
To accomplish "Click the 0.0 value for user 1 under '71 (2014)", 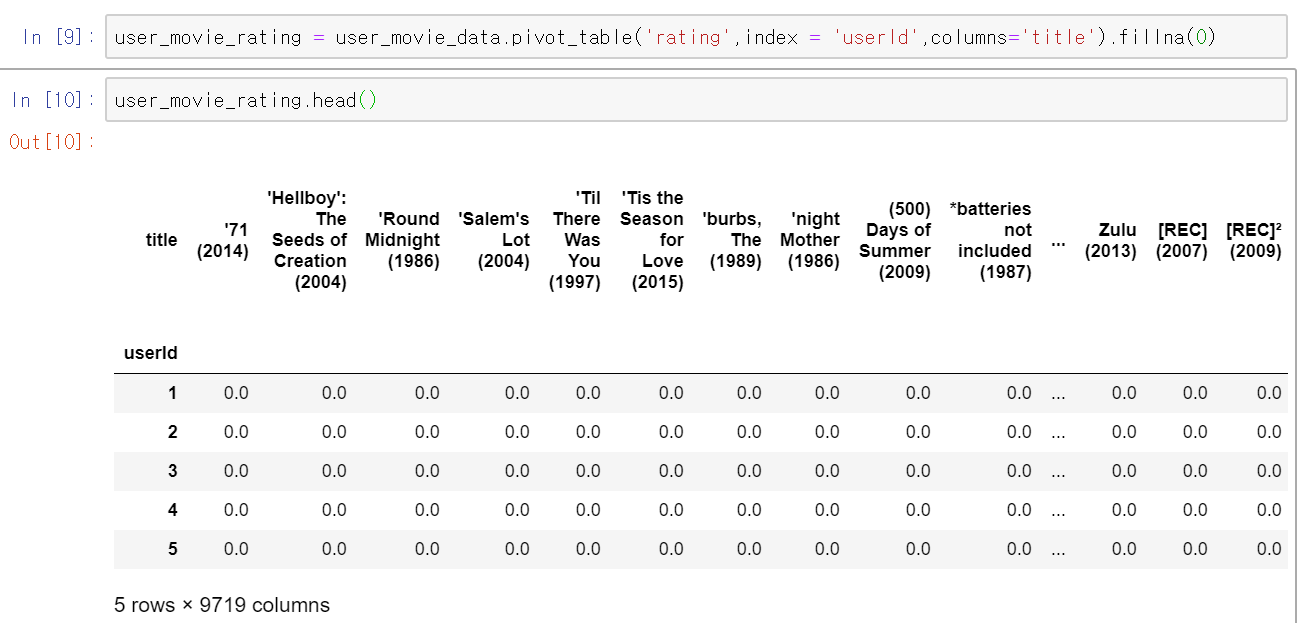I will 236,393.
